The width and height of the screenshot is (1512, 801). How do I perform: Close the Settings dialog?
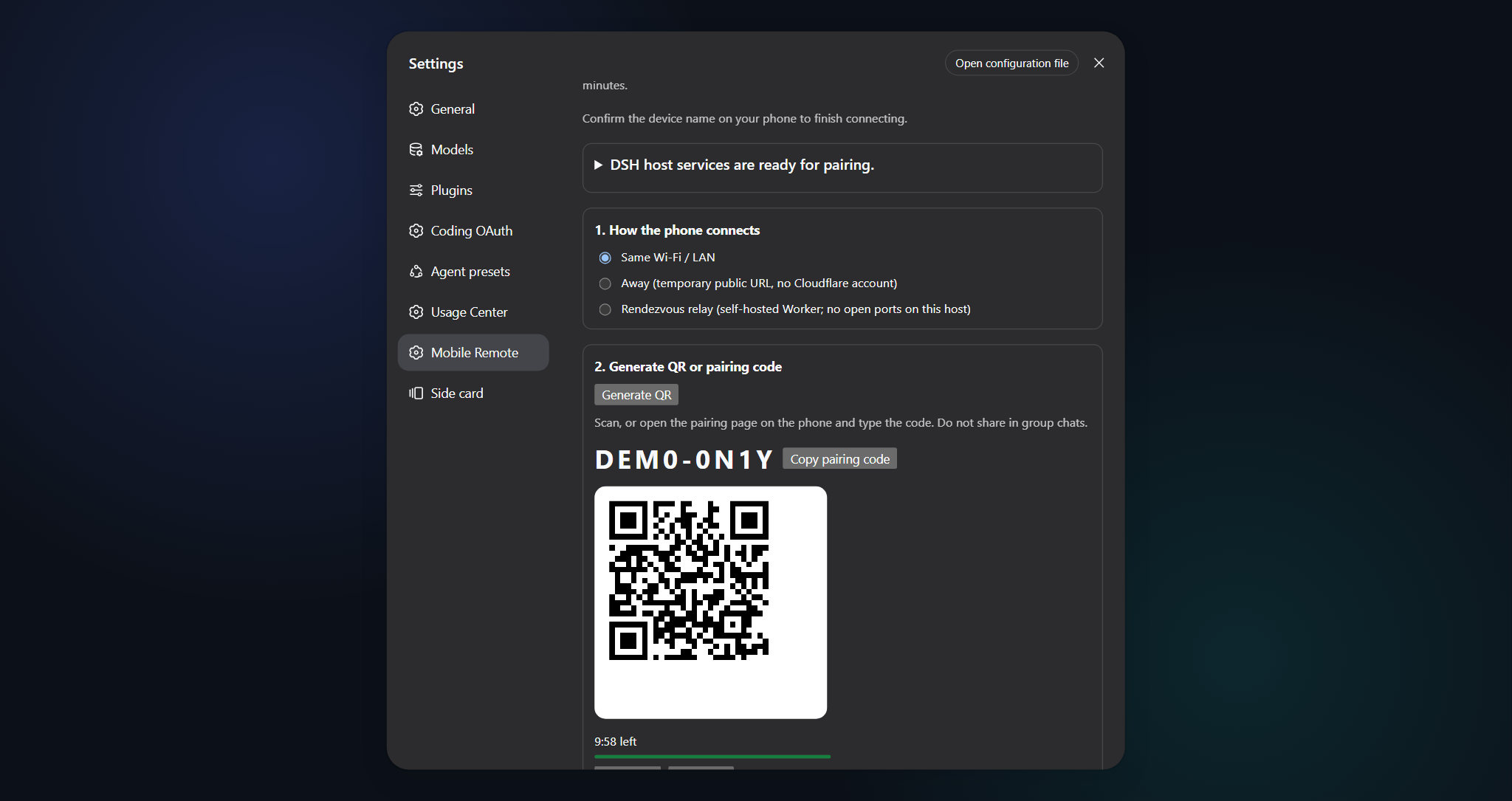coord(1099,63)
